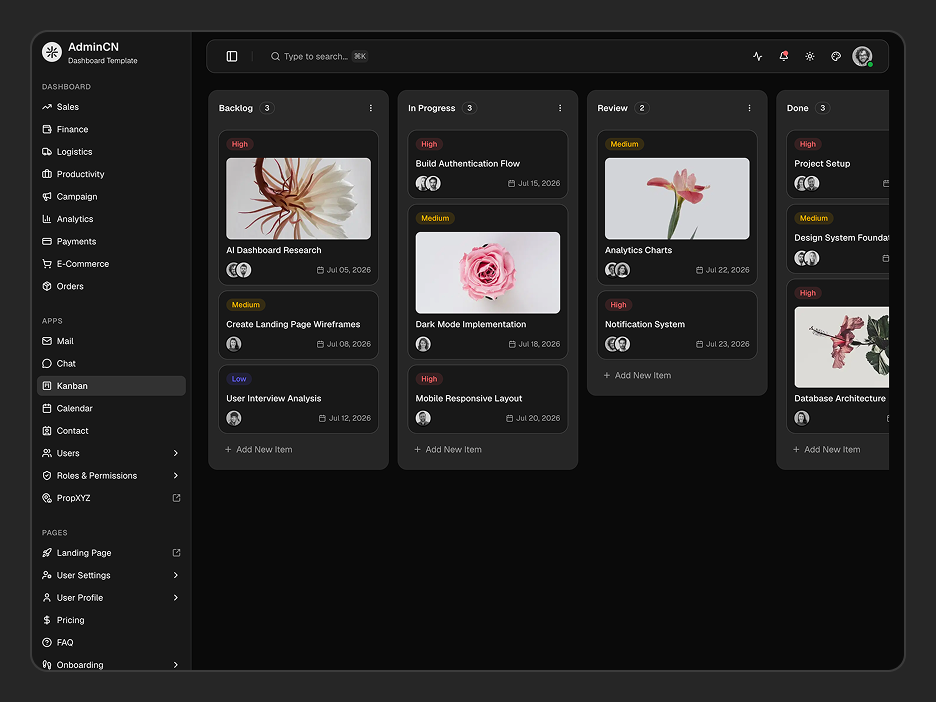936x702 pixels.
Task: Open Project Setup card title
Action: (822, 164)
